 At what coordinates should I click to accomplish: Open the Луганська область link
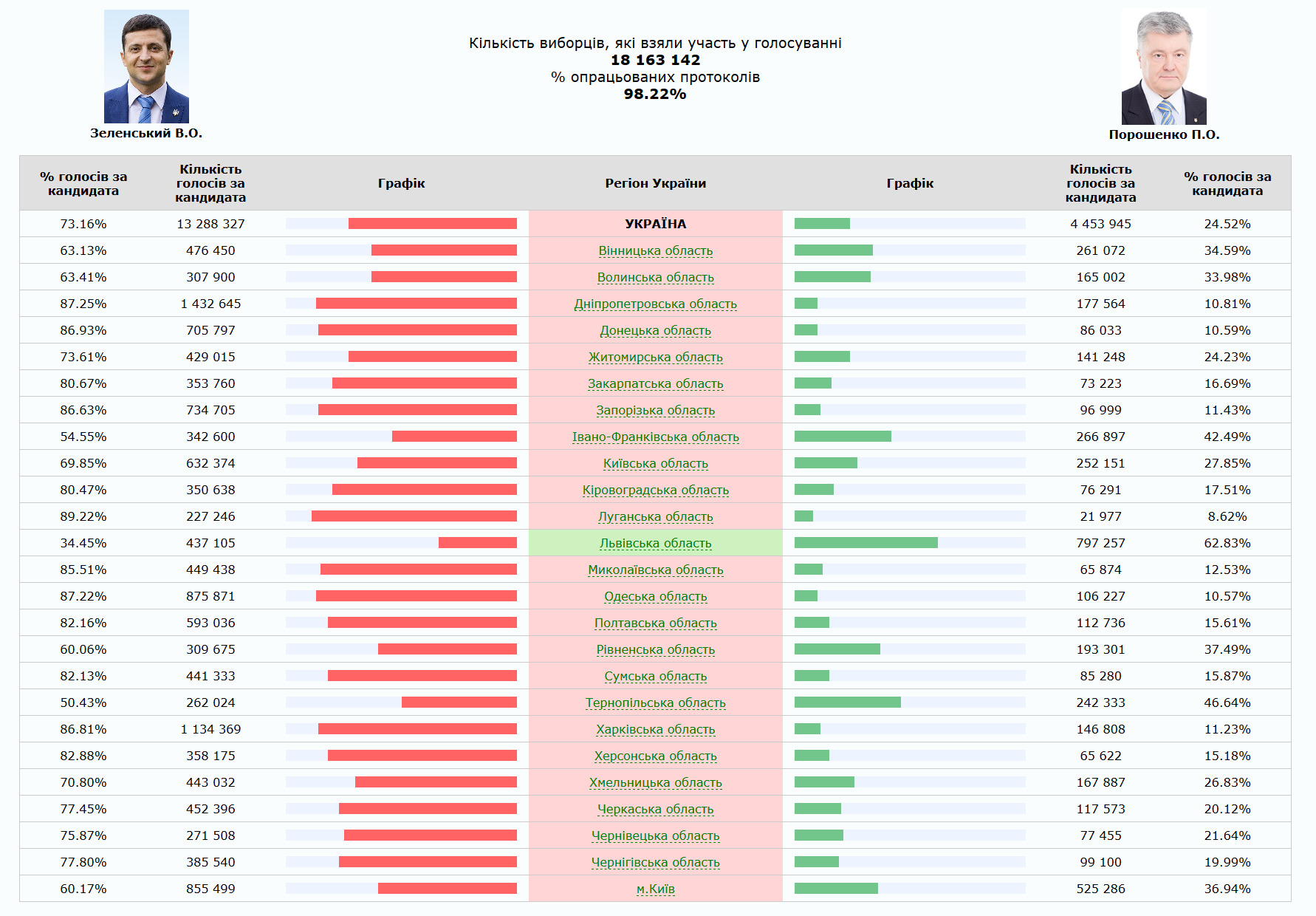tap(655, 516)
